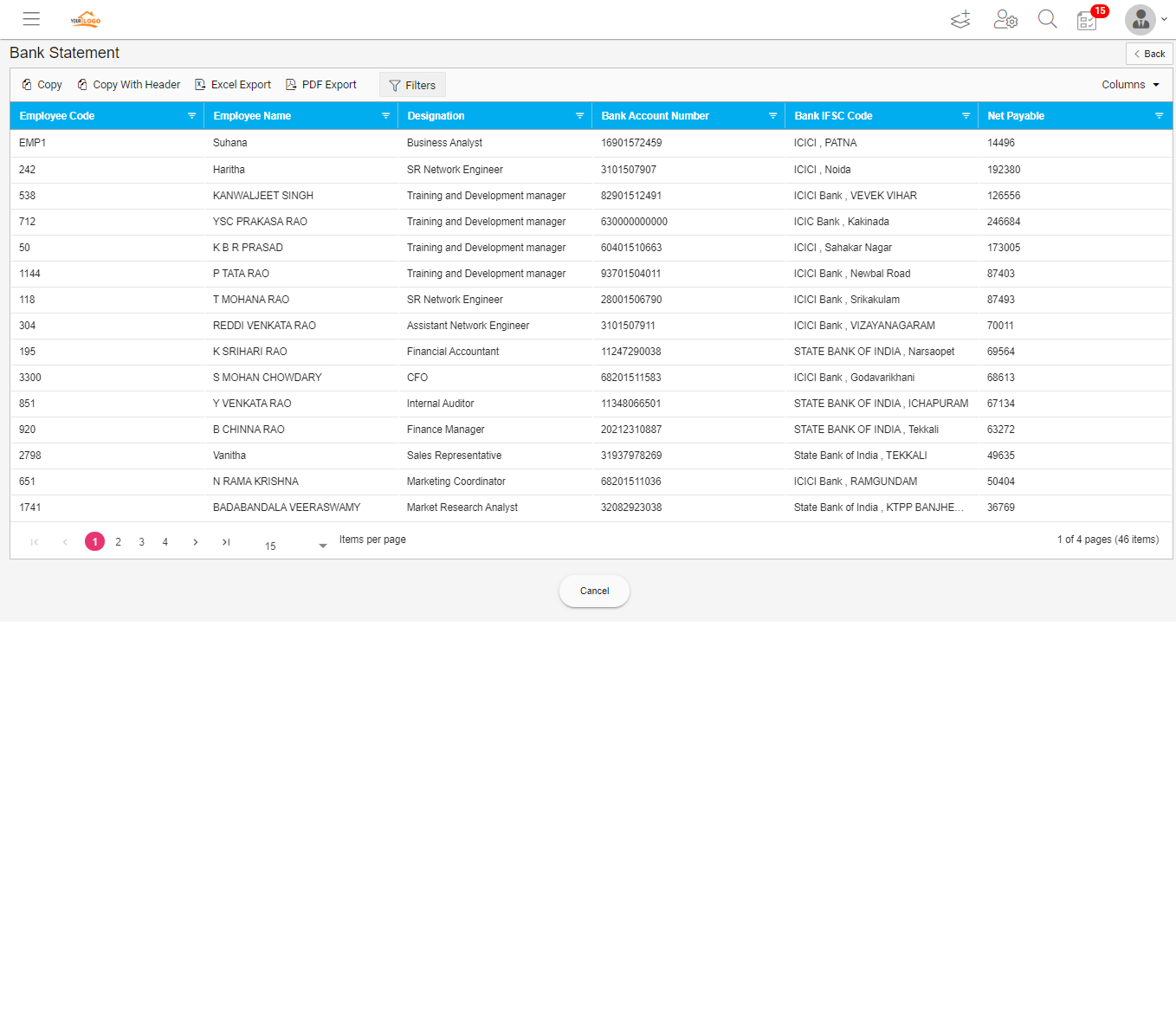Open the items per page dropdown

(x=295, y=546)
